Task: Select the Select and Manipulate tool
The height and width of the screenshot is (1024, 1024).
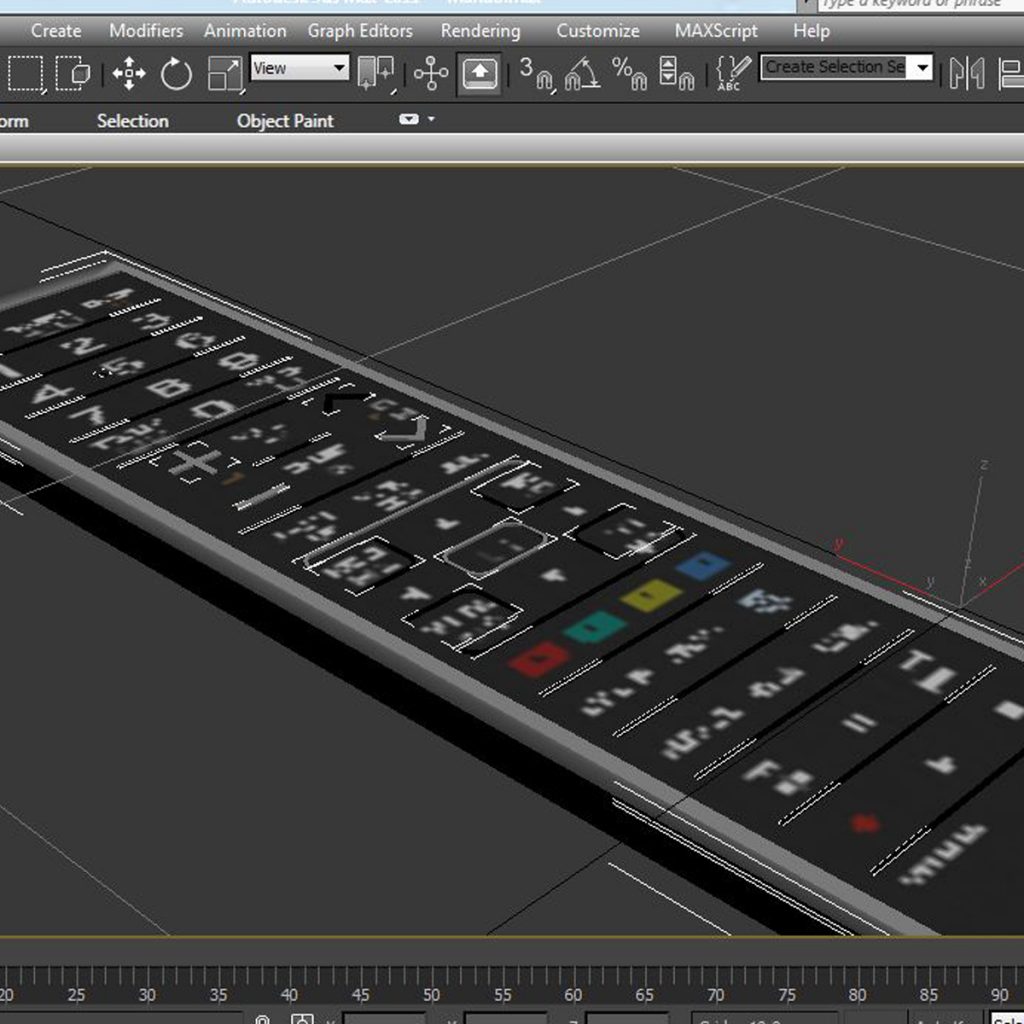Action: point(429,72)
